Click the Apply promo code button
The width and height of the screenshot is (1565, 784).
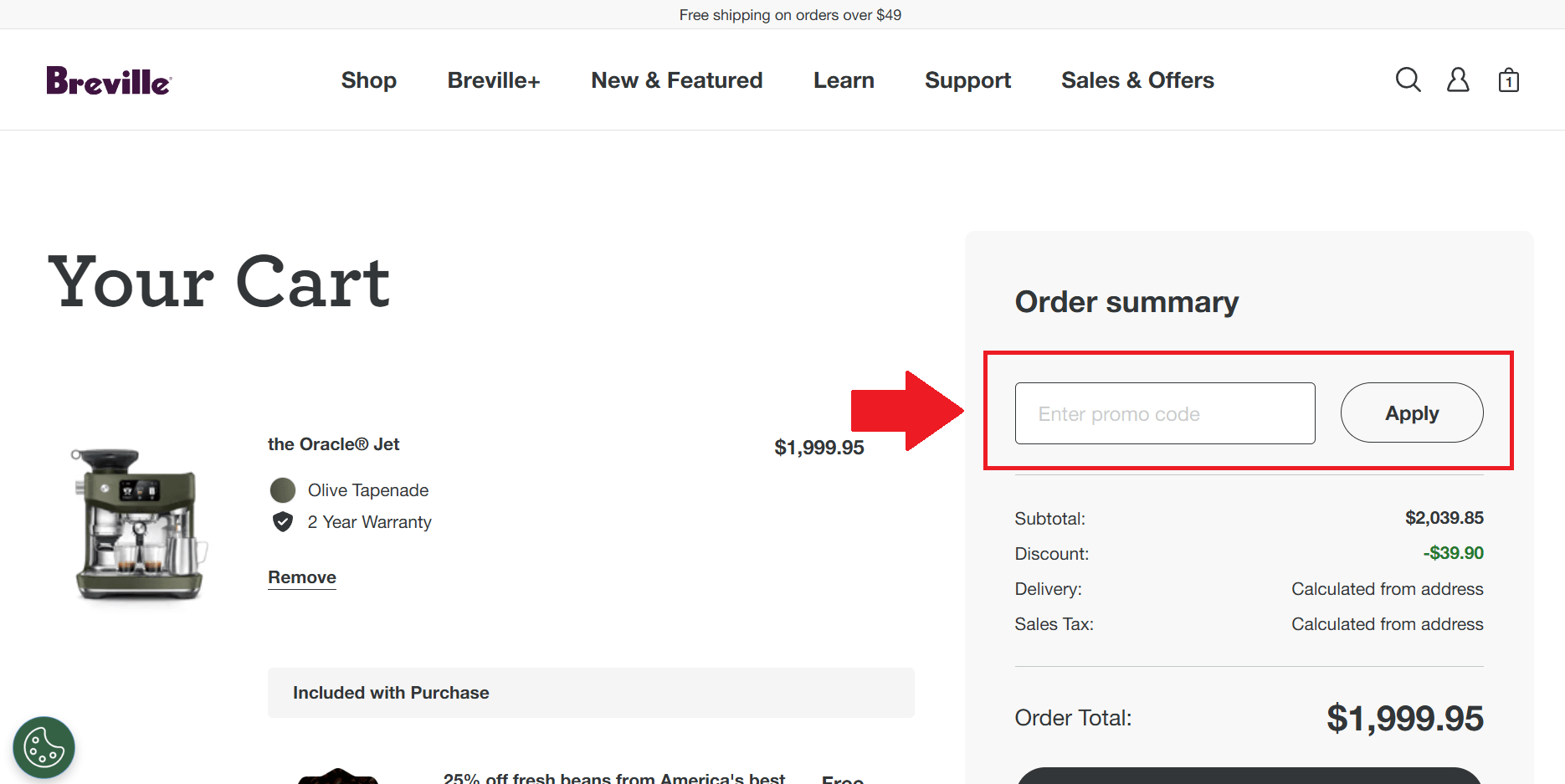click(1412, 413)
